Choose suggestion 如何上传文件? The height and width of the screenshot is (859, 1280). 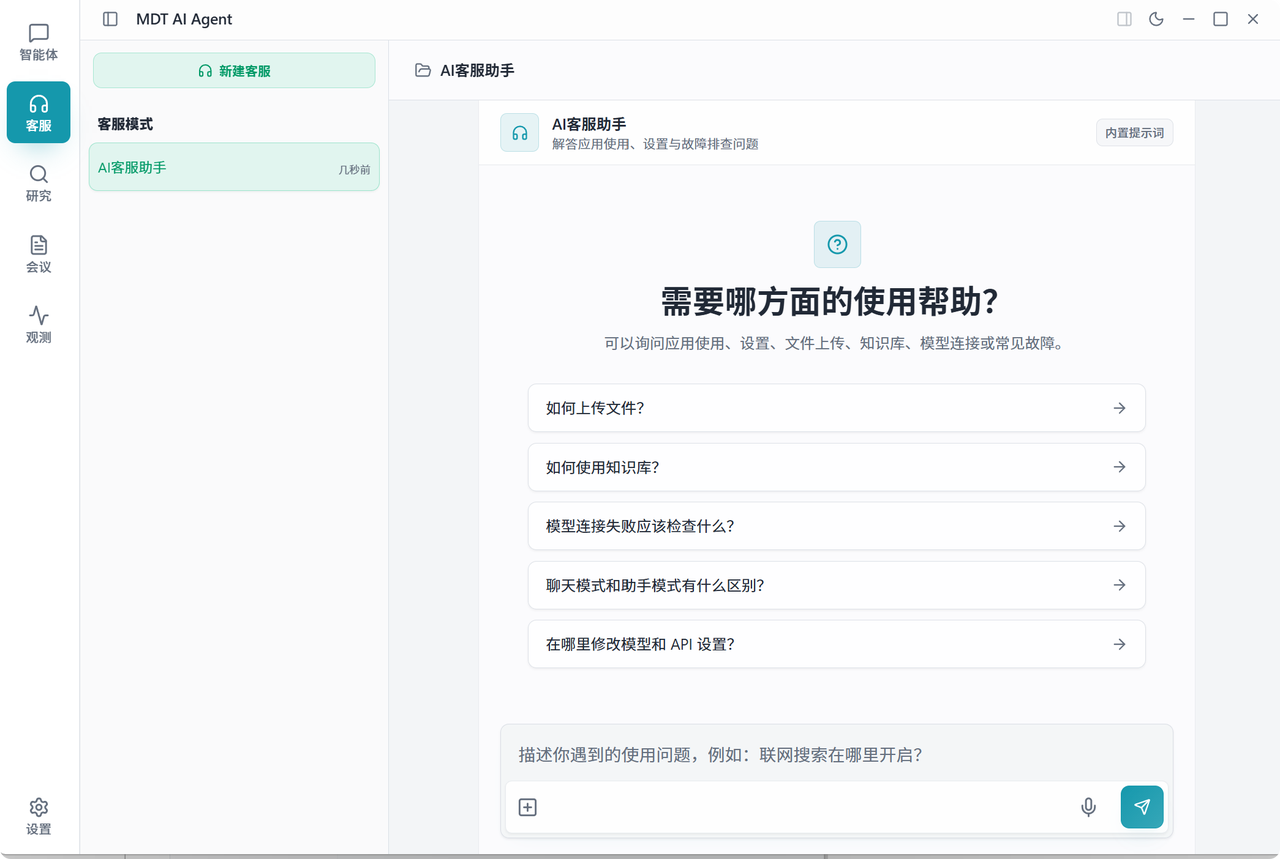tap(837, 408)
